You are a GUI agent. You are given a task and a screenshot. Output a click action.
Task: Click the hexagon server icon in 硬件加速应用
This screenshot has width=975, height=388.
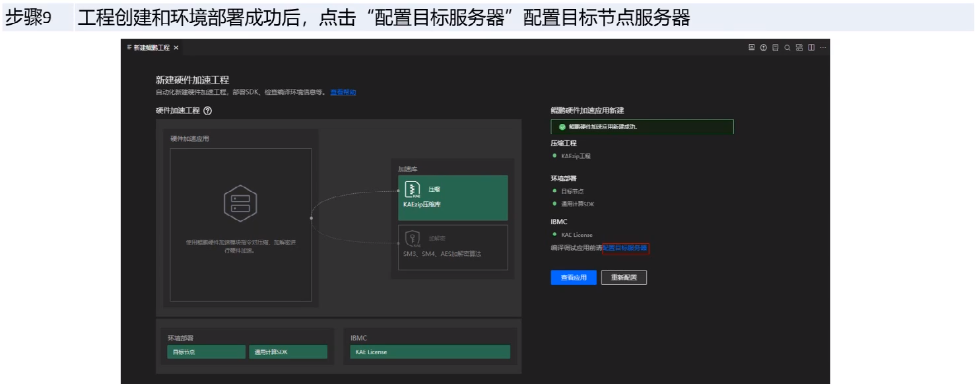(x=241, y=203)
